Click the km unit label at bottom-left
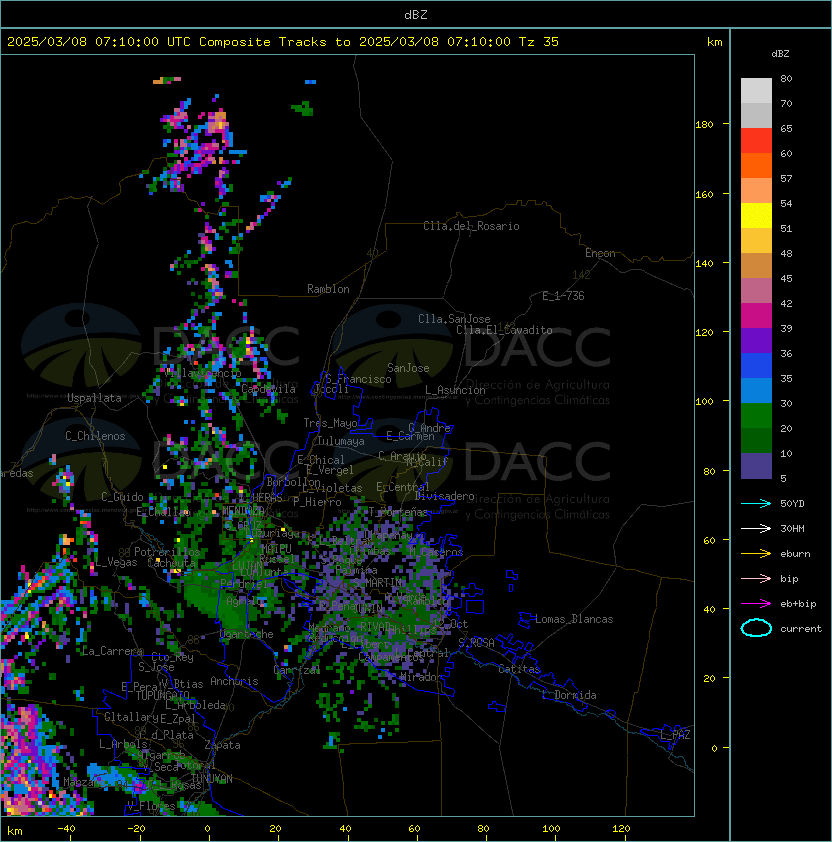Image resolution: width=832 pixels, height=842 pixels. point(15,831)
